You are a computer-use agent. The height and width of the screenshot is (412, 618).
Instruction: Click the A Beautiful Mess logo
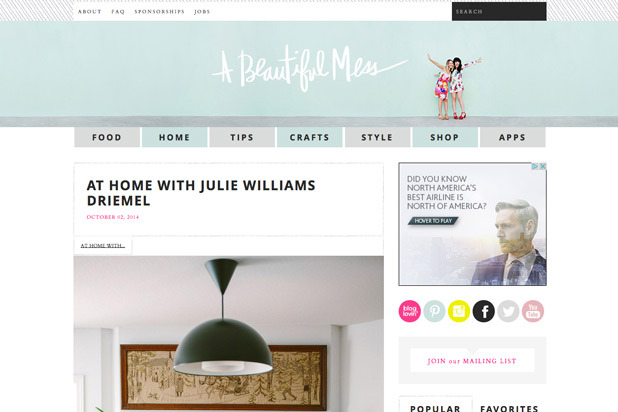tap(309, 69)
